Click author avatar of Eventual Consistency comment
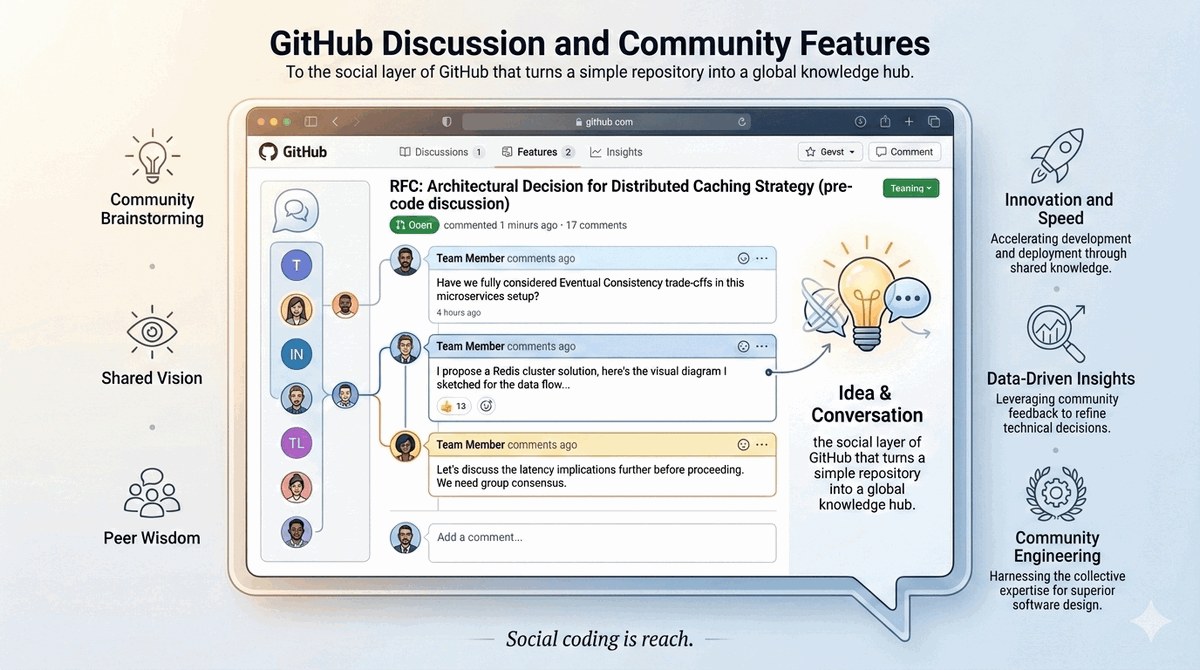 click(405, 260)
